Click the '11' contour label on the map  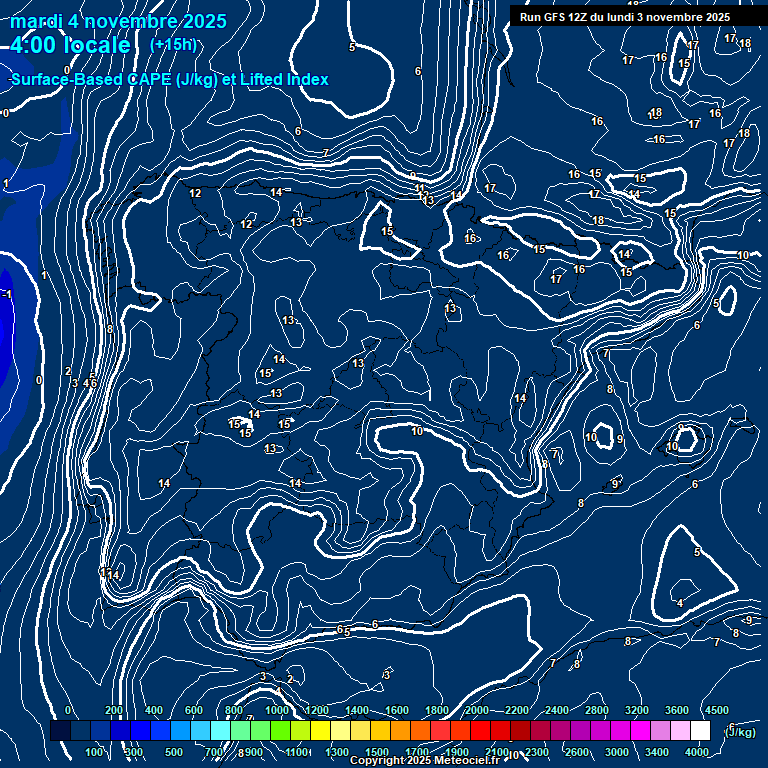pos(420,188)
